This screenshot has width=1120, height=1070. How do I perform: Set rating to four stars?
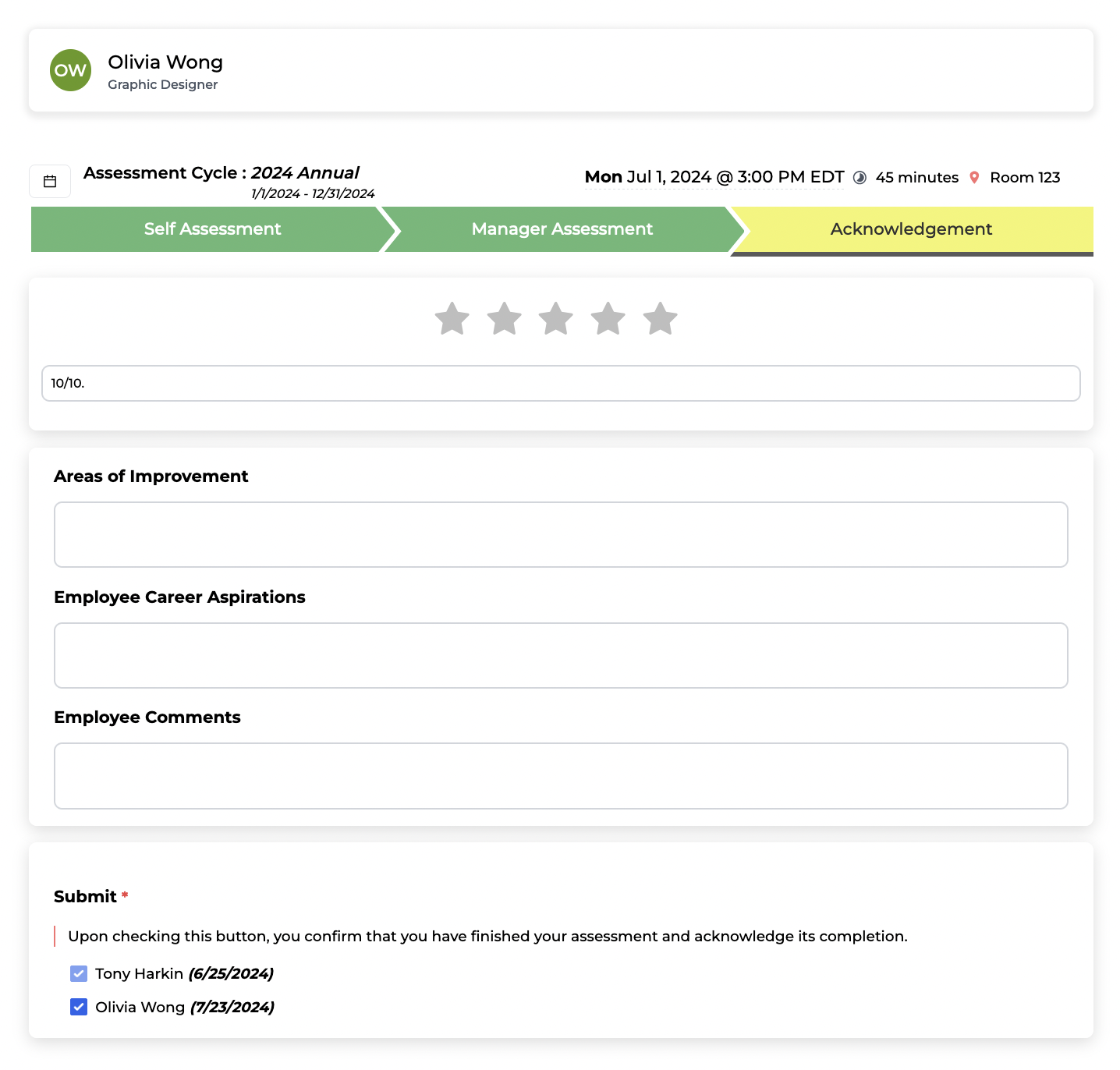coord(608,319)
